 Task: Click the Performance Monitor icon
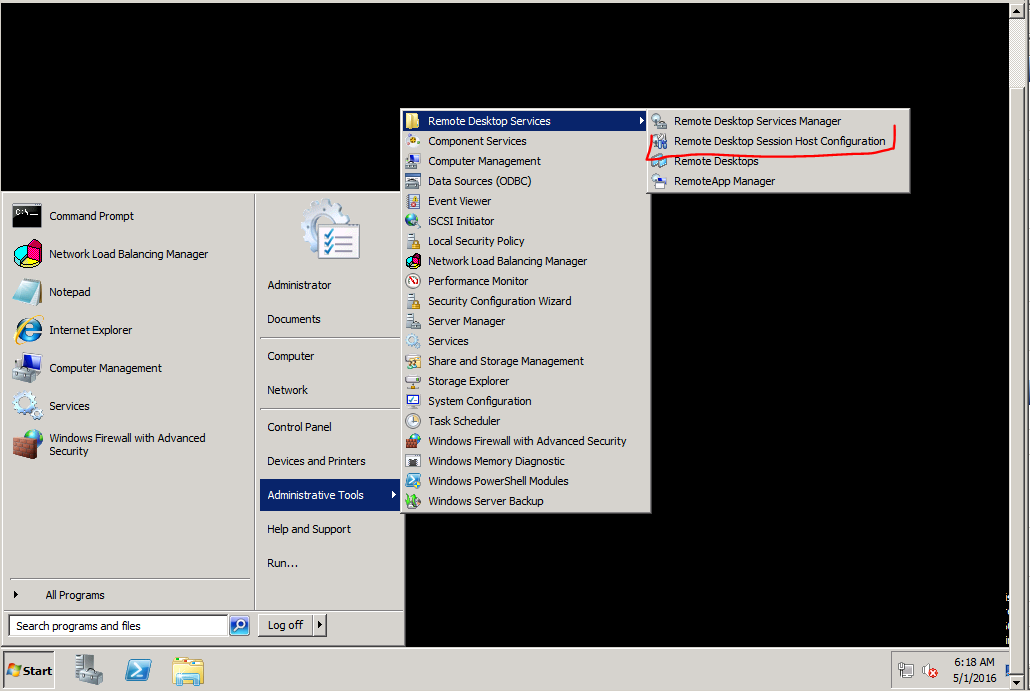coord(413,281)
